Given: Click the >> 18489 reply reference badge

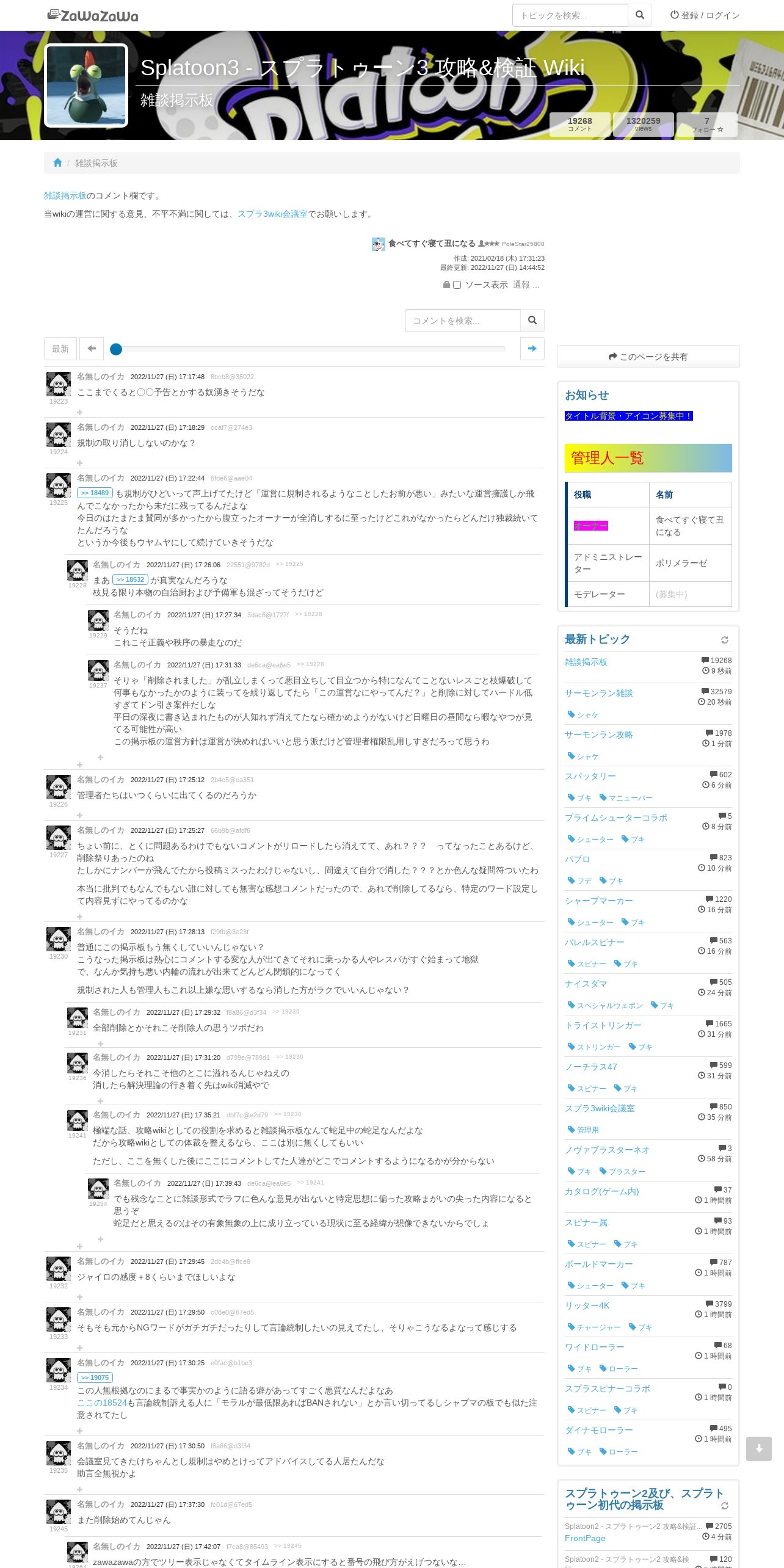Looking at the screenshot, I should (95, 493).
